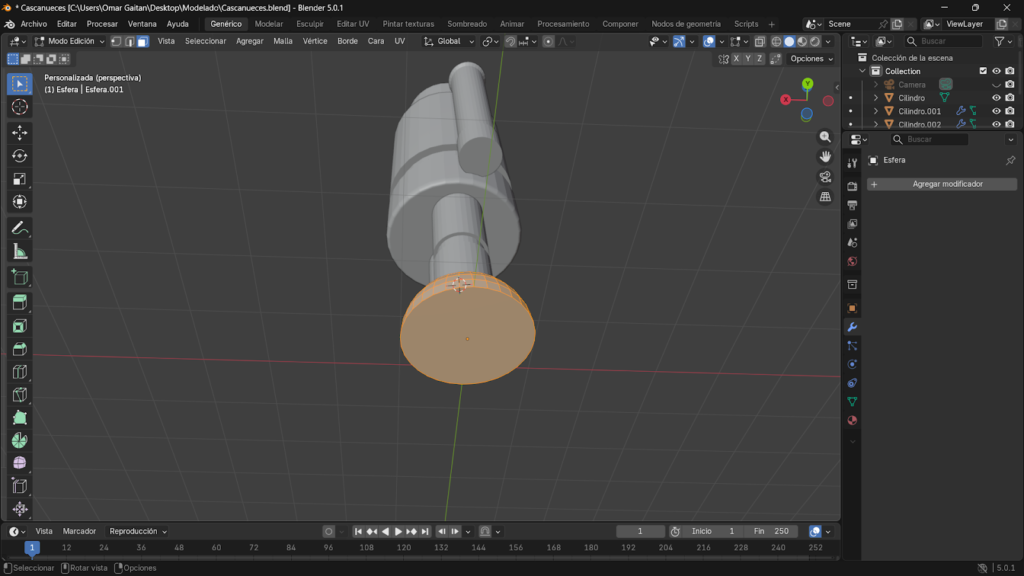Switch to the Sombreado workspace tab
Image resolution: width=1024 pixels, height=576 pixels.
coord(467,24)
